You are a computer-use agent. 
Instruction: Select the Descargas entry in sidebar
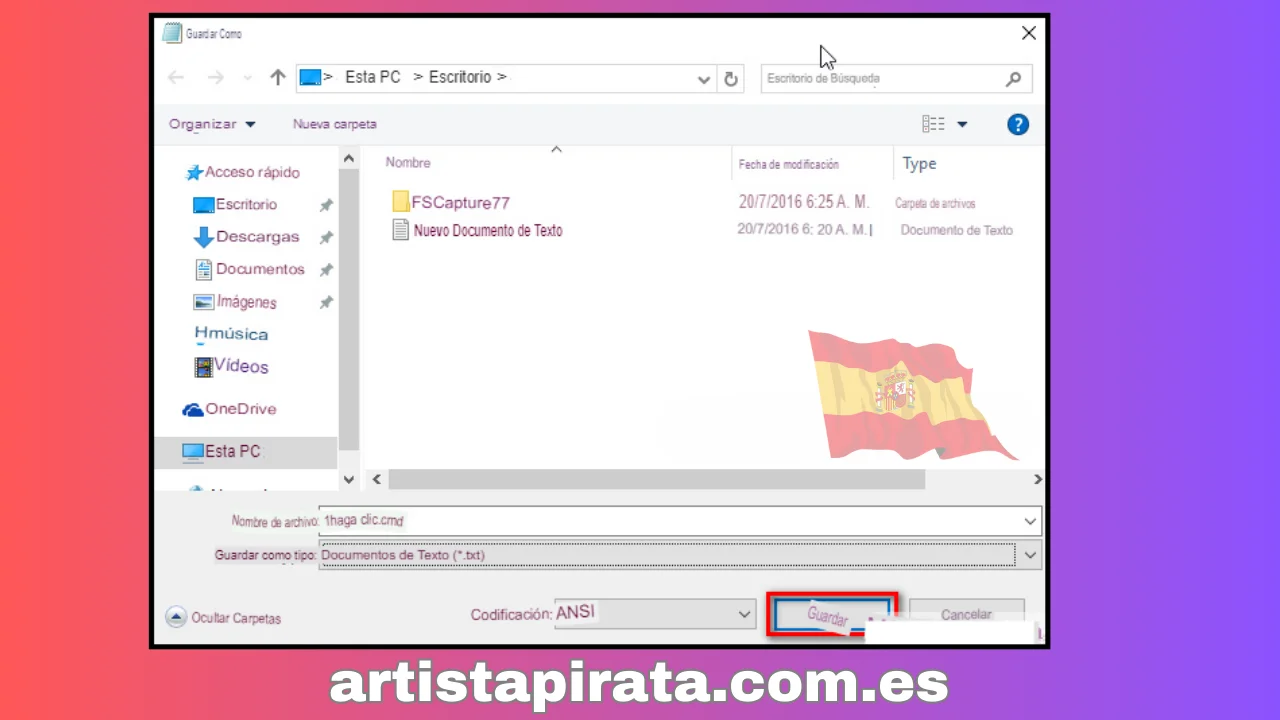click(x=258, y=237)
